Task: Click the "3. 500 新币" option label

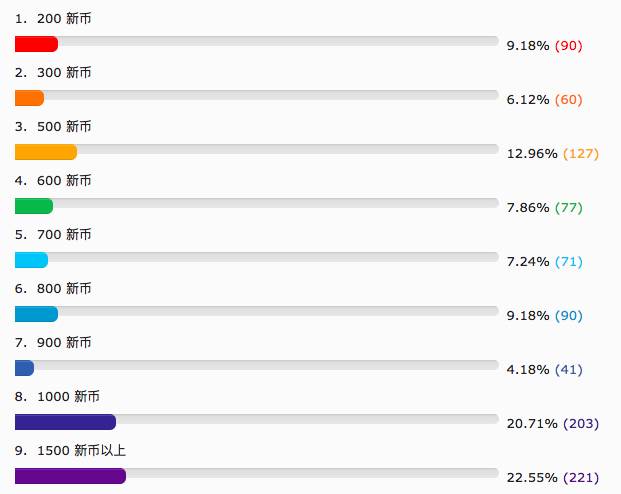Action: [x=53, y=127]
